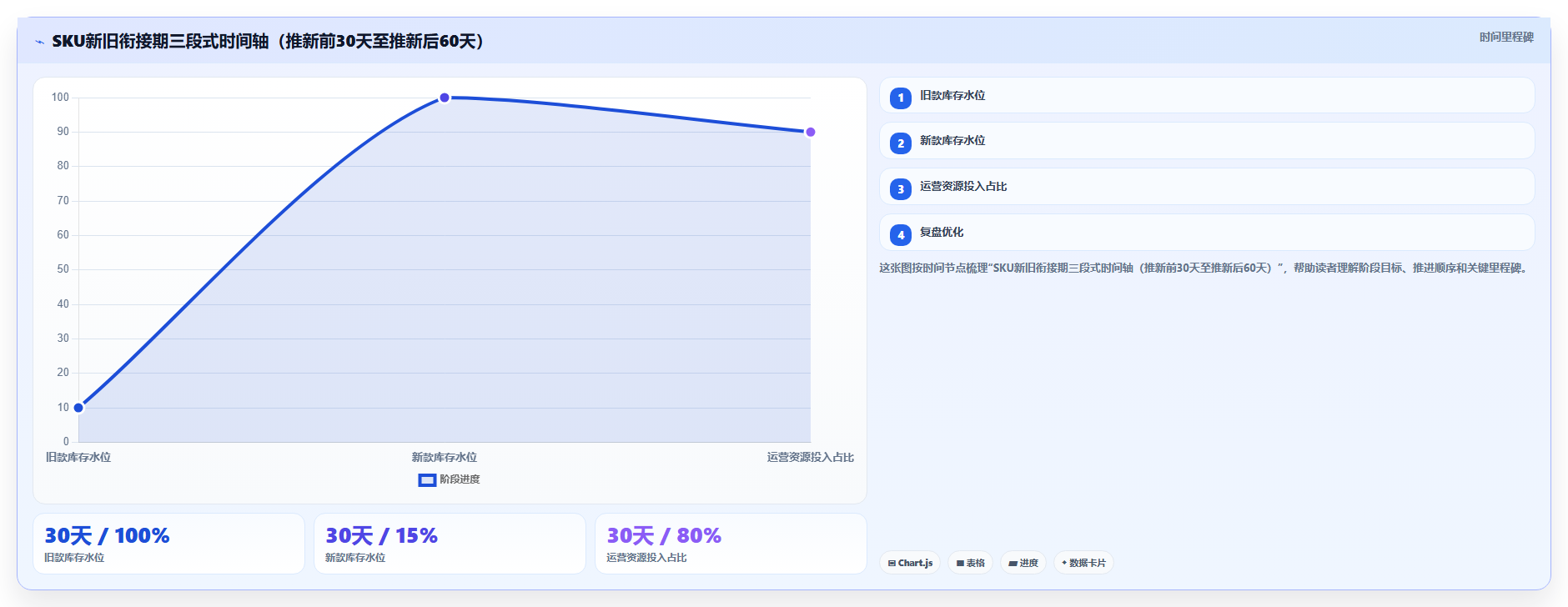Click the 数据卡片 tag chip
The image size is (1568, 607).
point(1083,563)
